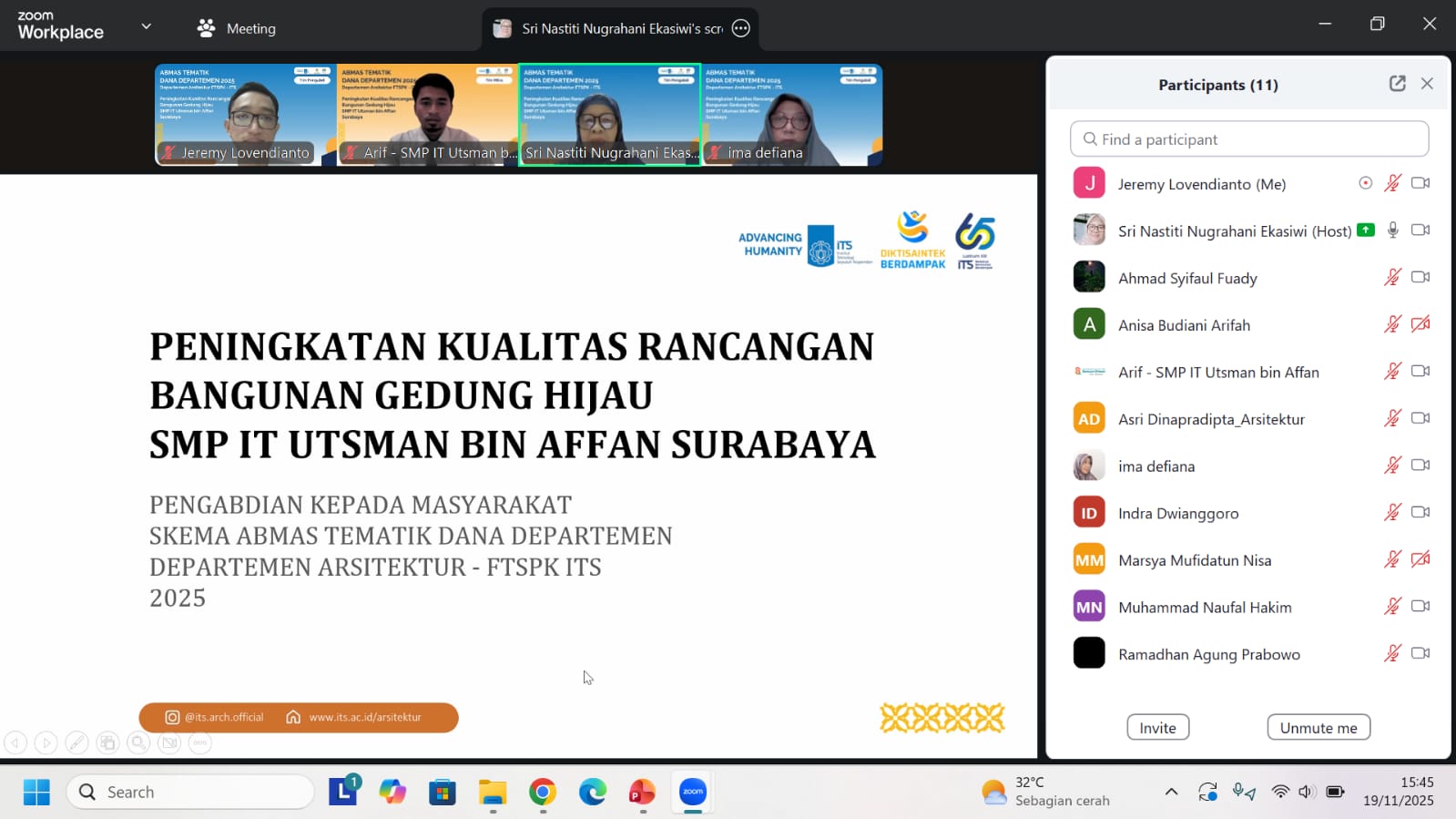Click green sharing icon next to host
The width and height of the screenshot is (1456, 819).
(x=1365, y=230)
